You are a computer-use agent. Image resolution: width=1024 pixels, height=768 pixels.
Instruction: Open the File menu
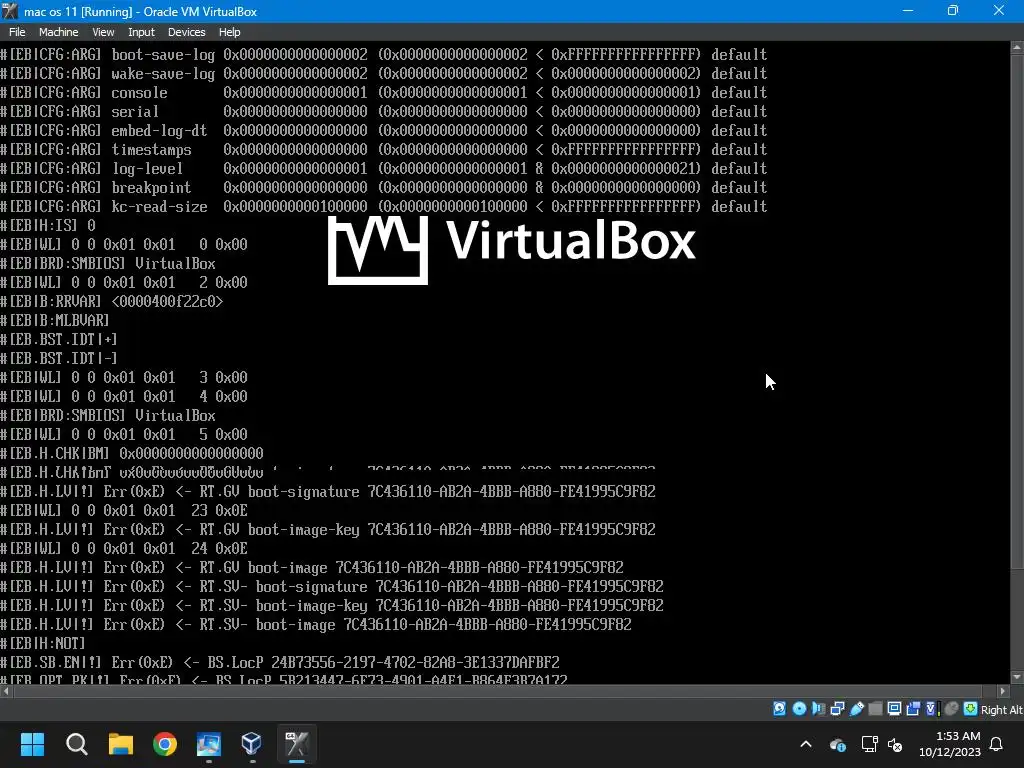tap(17, 32)
